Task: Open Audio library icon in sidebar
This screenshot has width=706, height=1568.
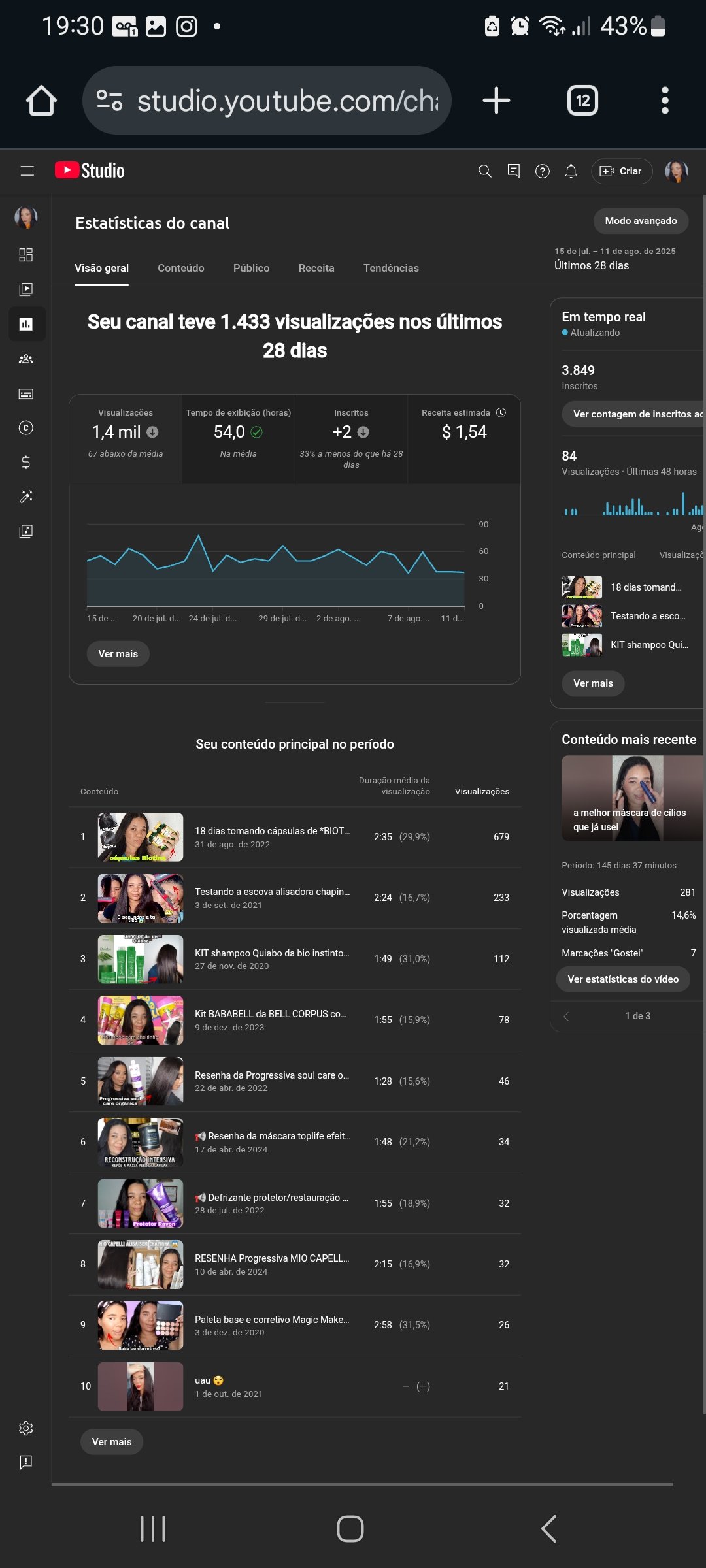Action: 26,531
